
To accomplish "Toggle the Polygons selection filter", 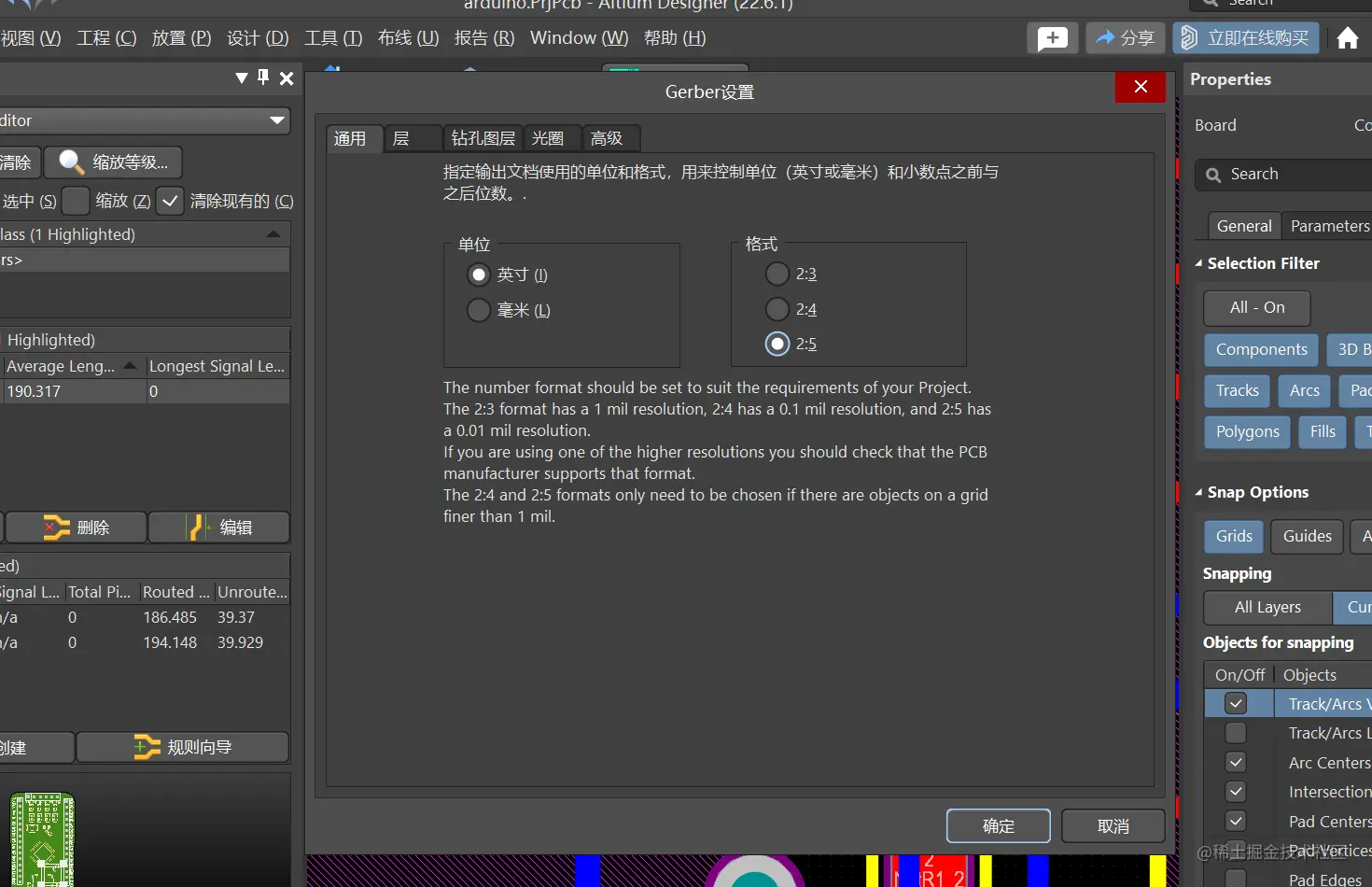I will (1248, 431).
